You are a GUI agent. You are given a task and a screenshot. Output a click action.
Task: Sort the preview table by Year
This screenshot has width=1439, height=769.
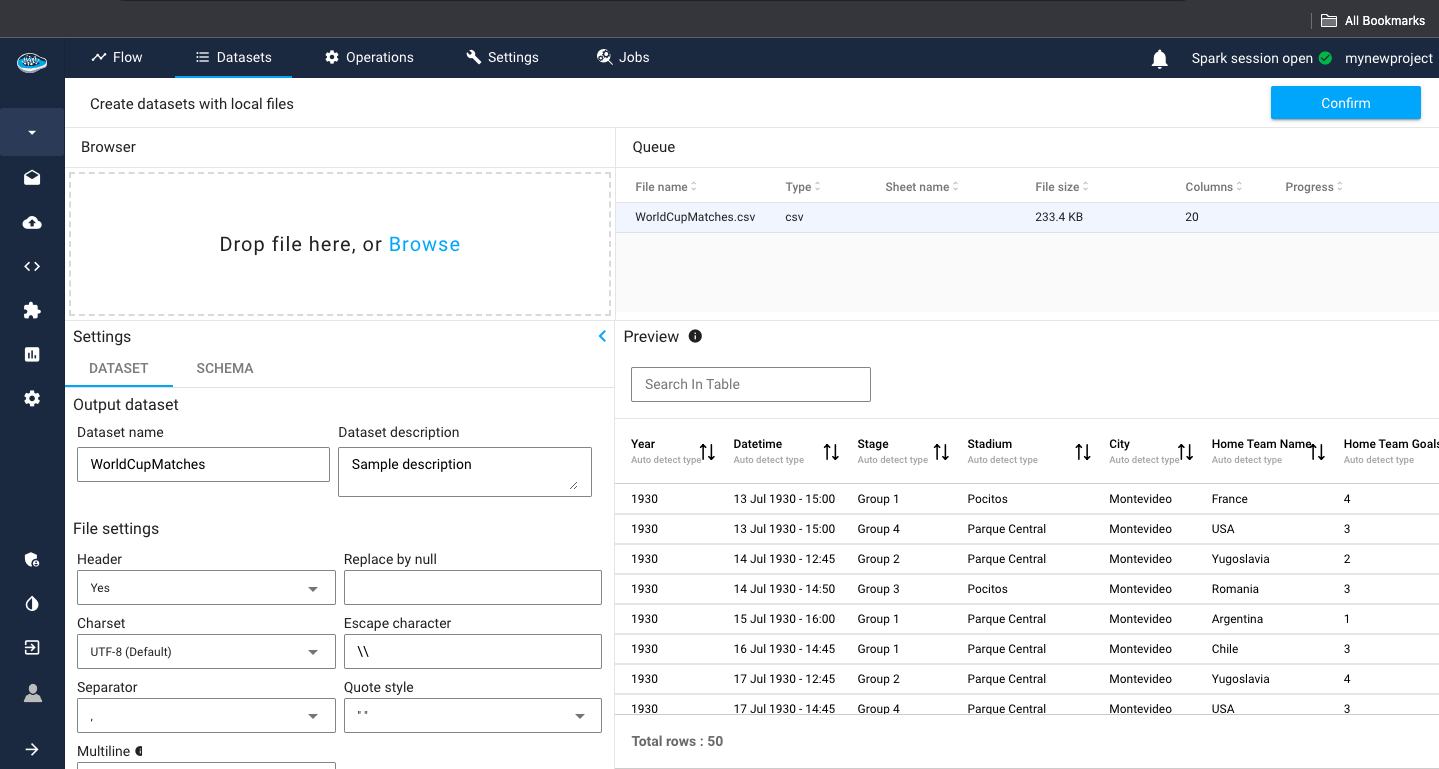pyautogui.click(x=707, y=452)
